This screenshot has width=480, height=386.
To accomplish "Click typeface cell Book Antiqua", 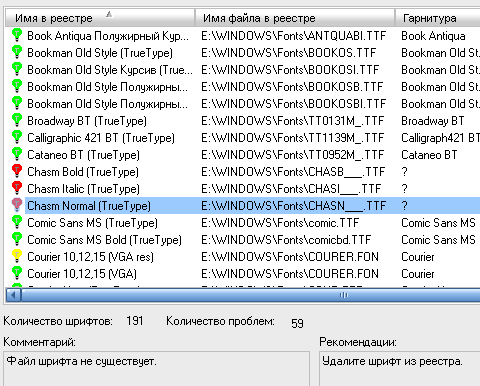I will tap(433, 36).
